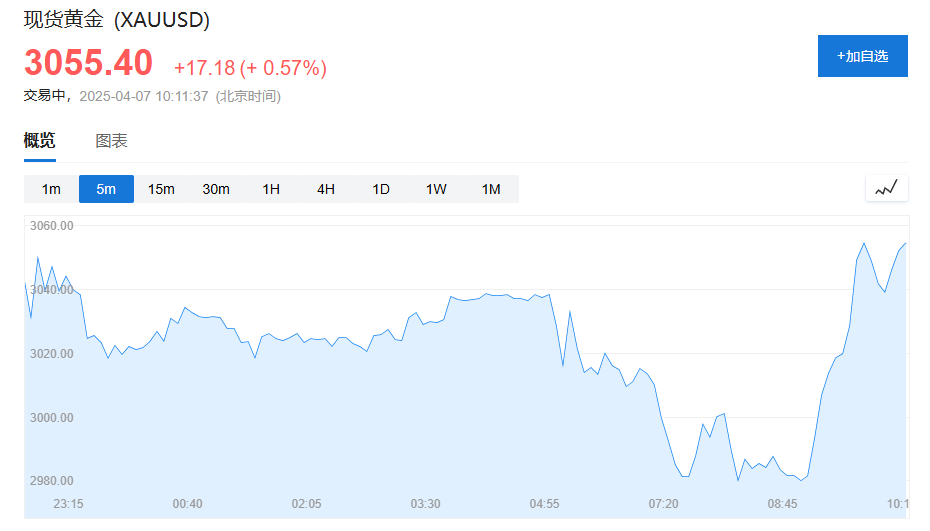Switch chart to 4H interval

point(326,189)
